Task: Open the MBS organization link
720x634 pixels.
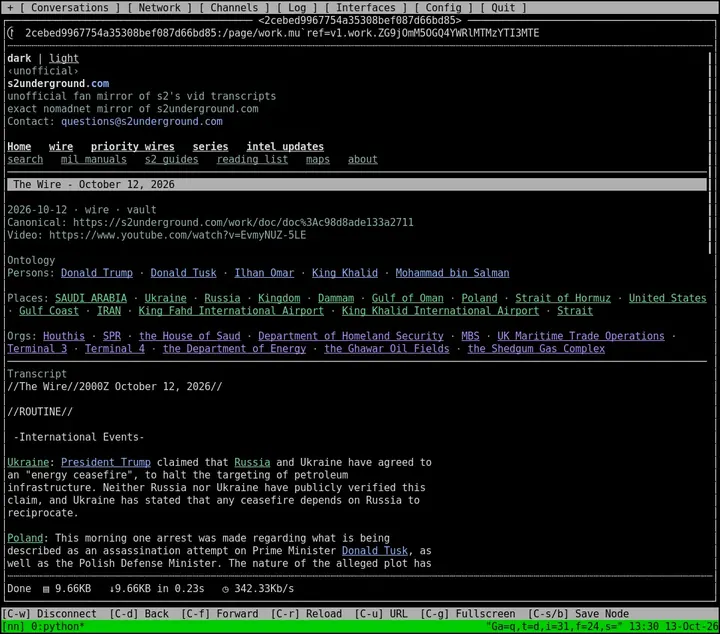Action: pos(470,336)
